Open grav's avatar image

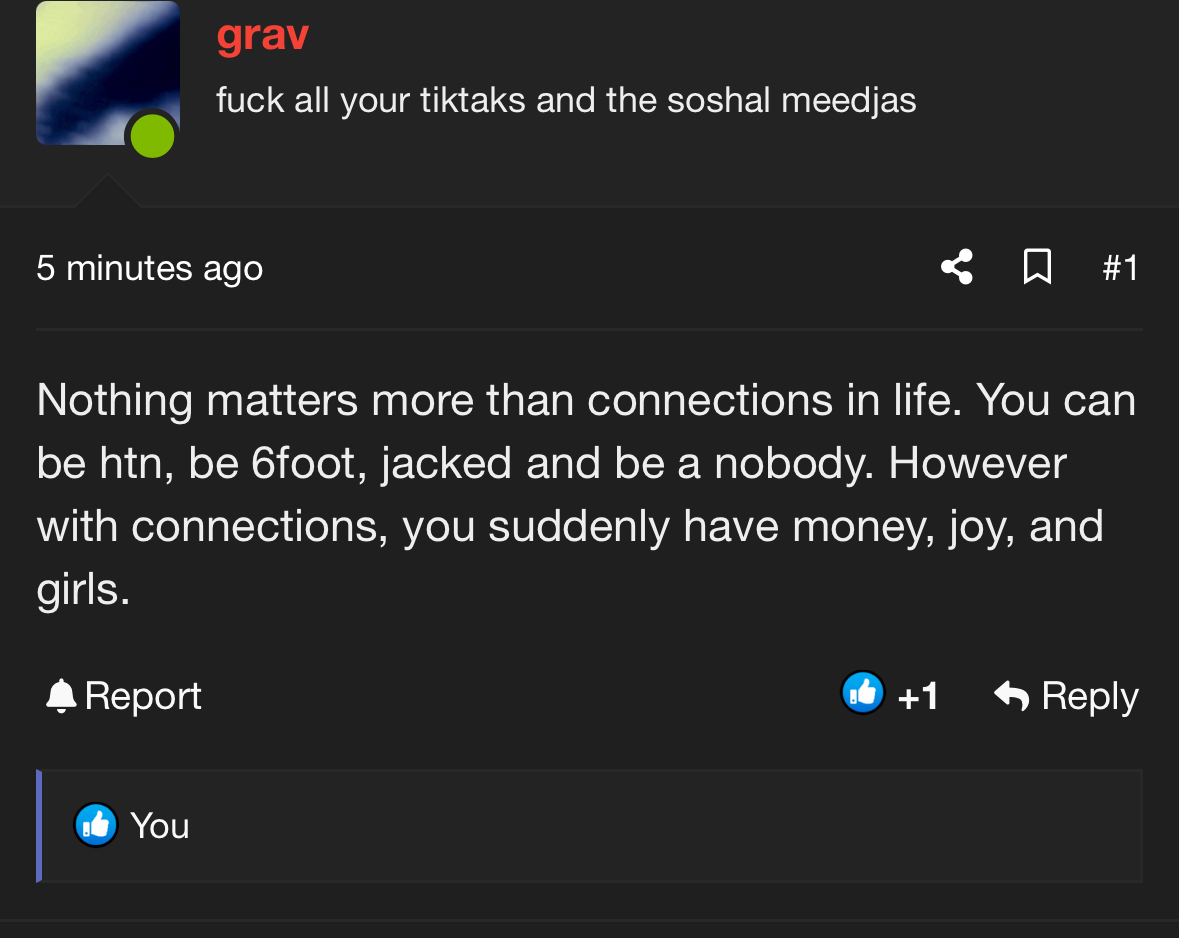click(x=108, y=73)
